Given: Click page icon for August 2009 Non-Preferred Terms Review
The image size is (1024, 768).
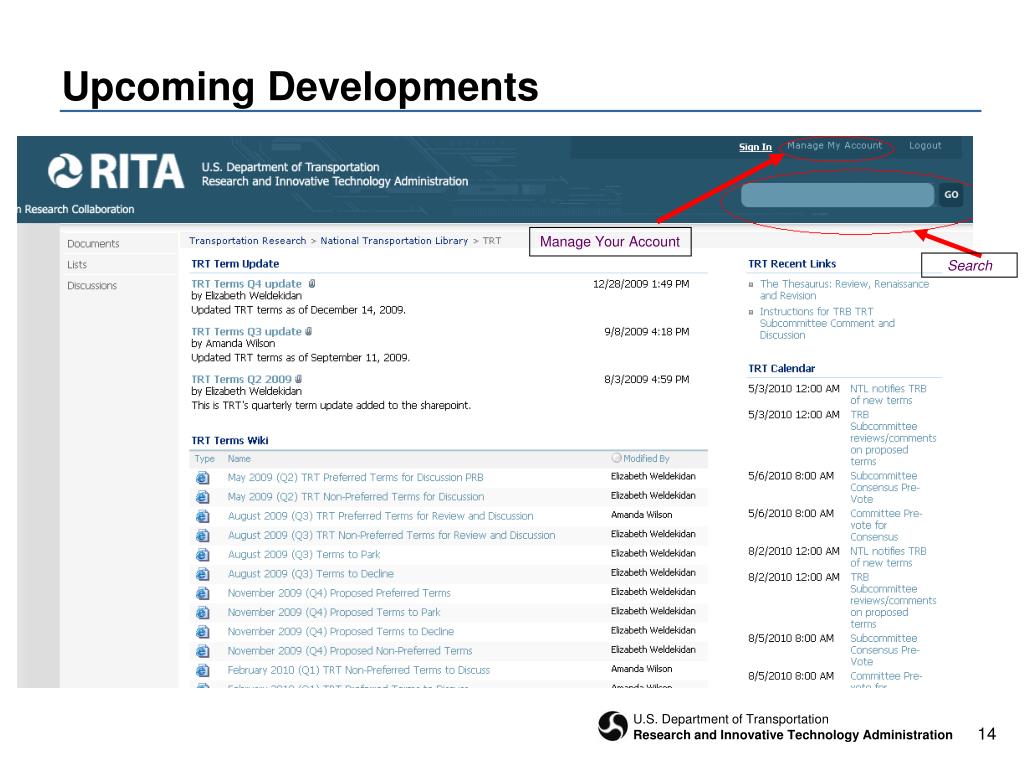Looking at the screenshot, I should tap(203, 536).
